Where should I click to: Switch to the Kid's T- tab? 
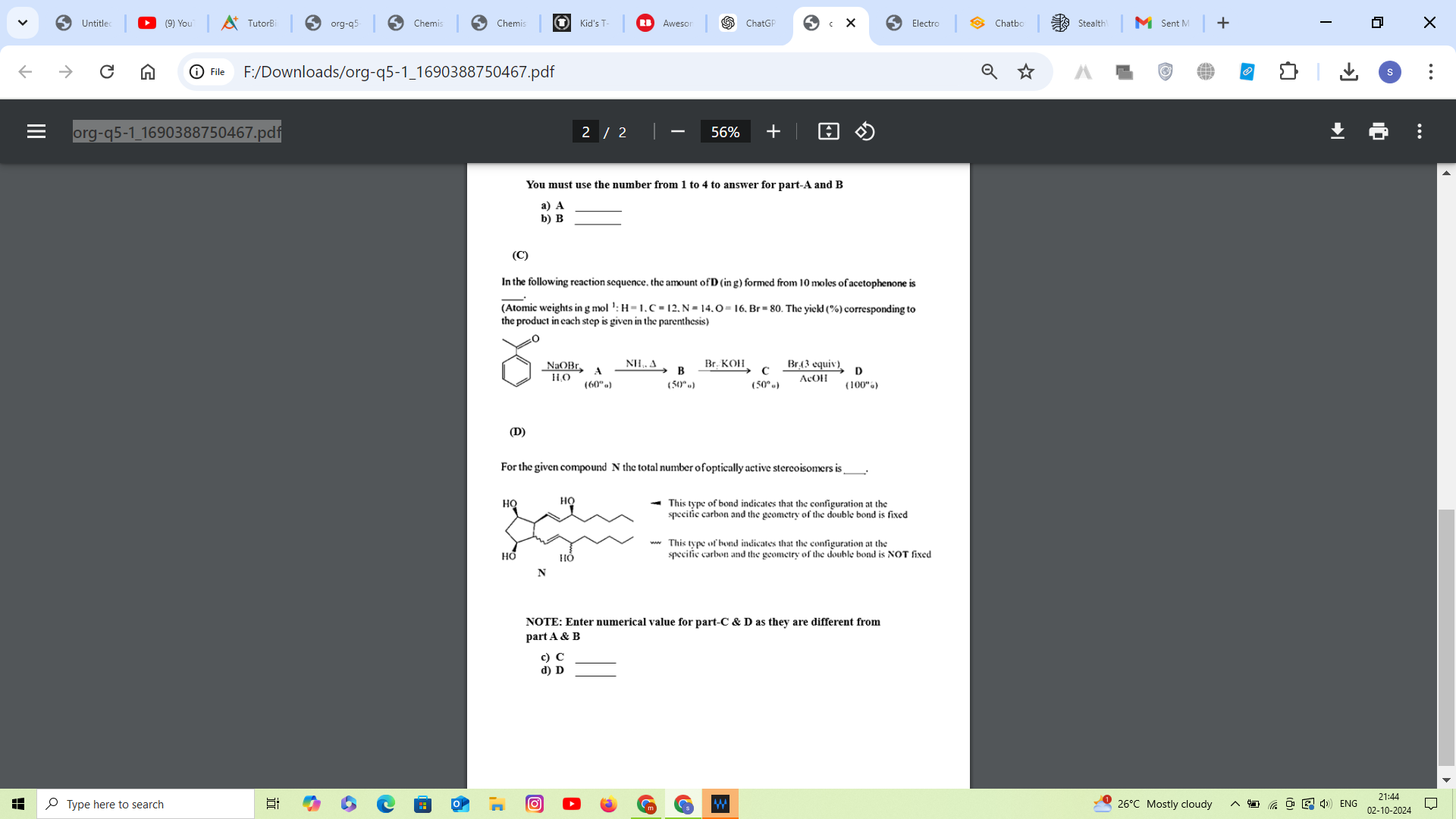pyautogui.click(x=582, y=23)
